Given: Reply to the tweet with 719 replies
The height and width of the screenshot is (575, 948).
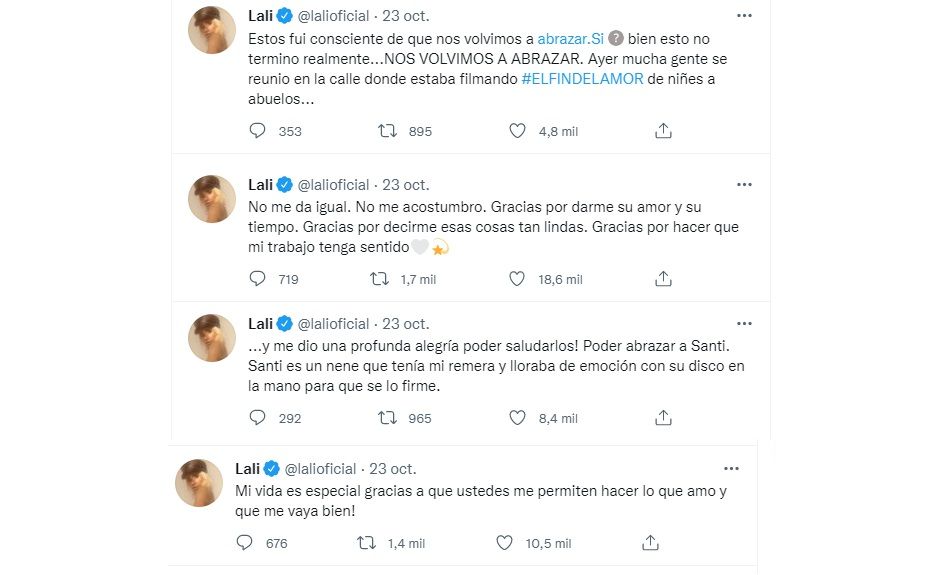Looking at the screenshot, I should tap(257, 279).
